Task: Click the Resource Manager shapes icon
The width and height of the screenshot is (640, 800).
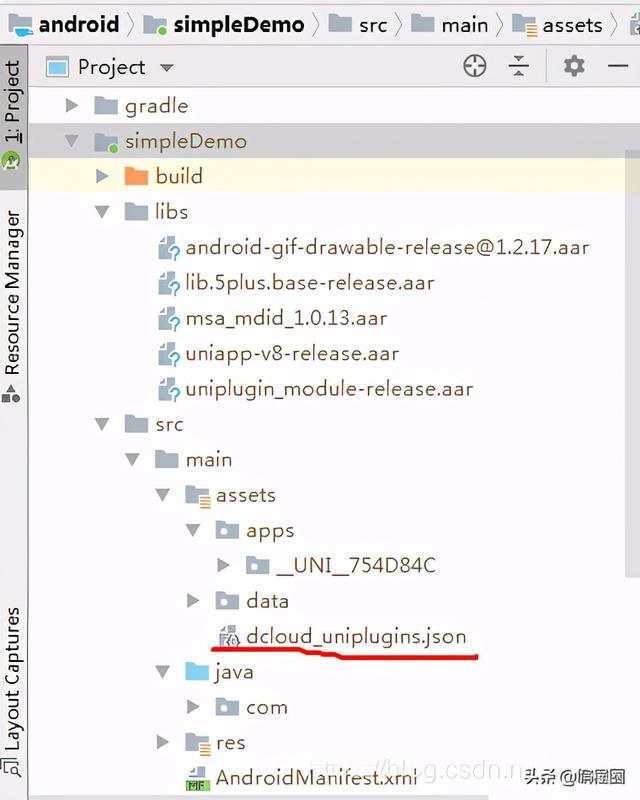Action: (11, 393)
